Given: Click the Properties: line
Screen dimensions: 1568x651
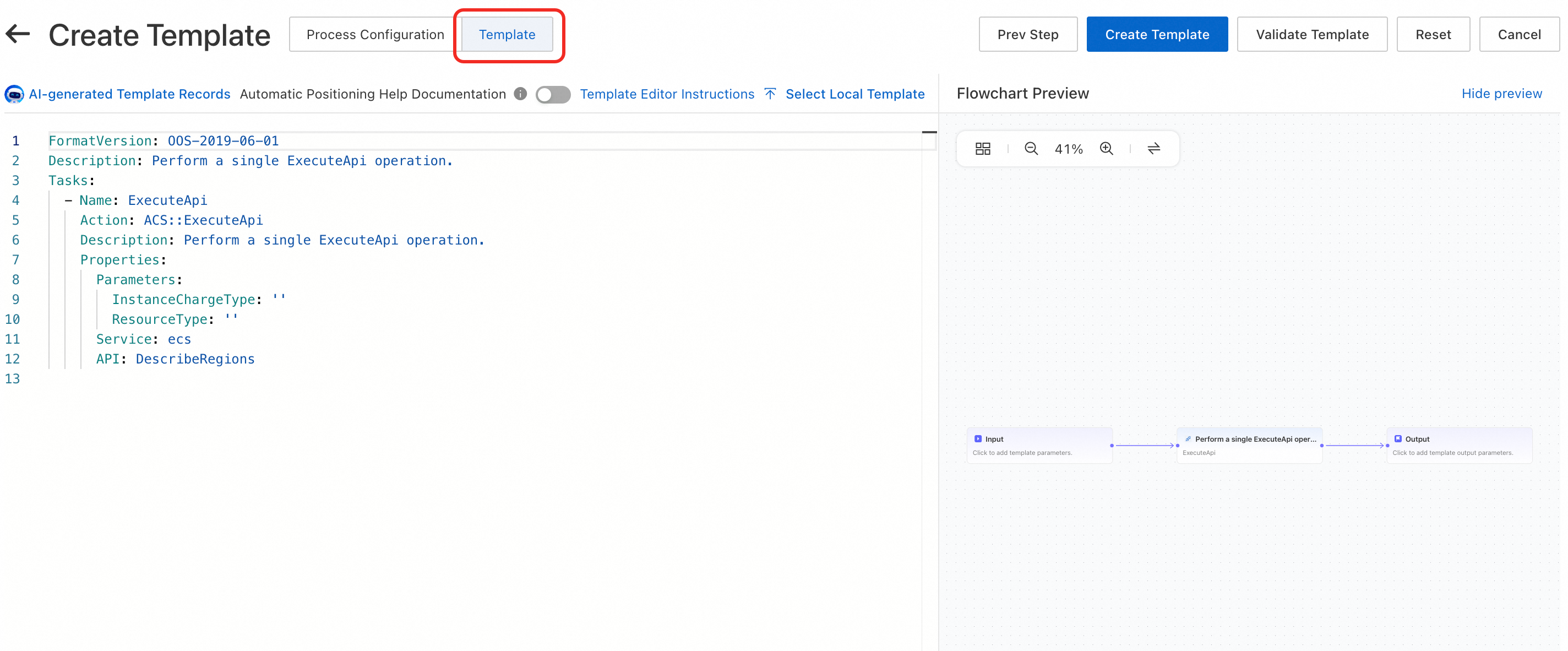Looking at the screenshot, I should [x=123, y=259].
